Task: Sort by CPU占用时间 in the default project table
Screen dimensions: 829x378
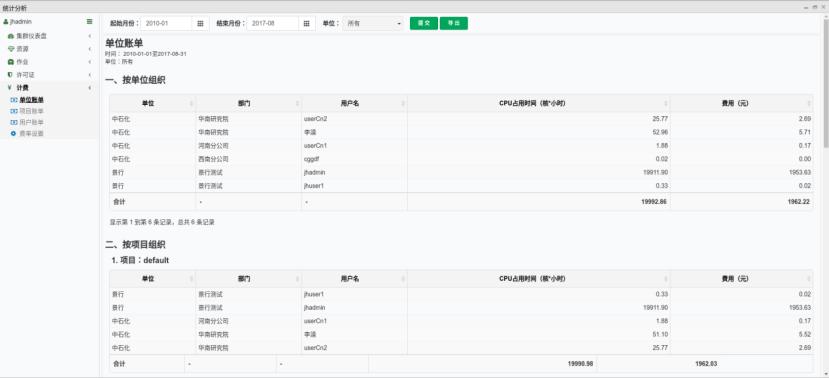Action: [538, 279]
